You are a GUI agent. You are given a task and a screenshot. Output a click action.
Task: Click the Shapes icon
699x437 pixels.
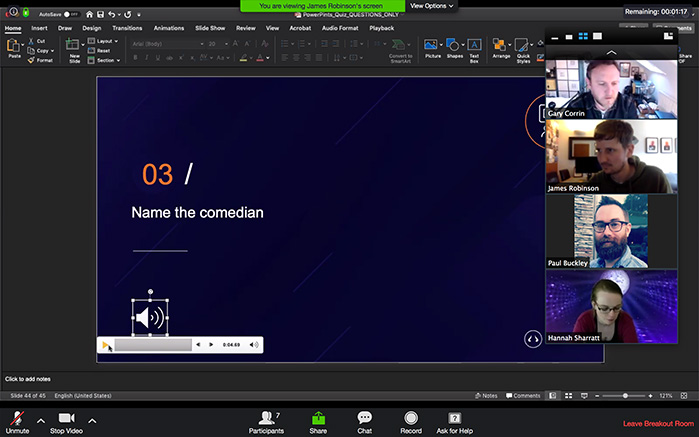(453, 45)
